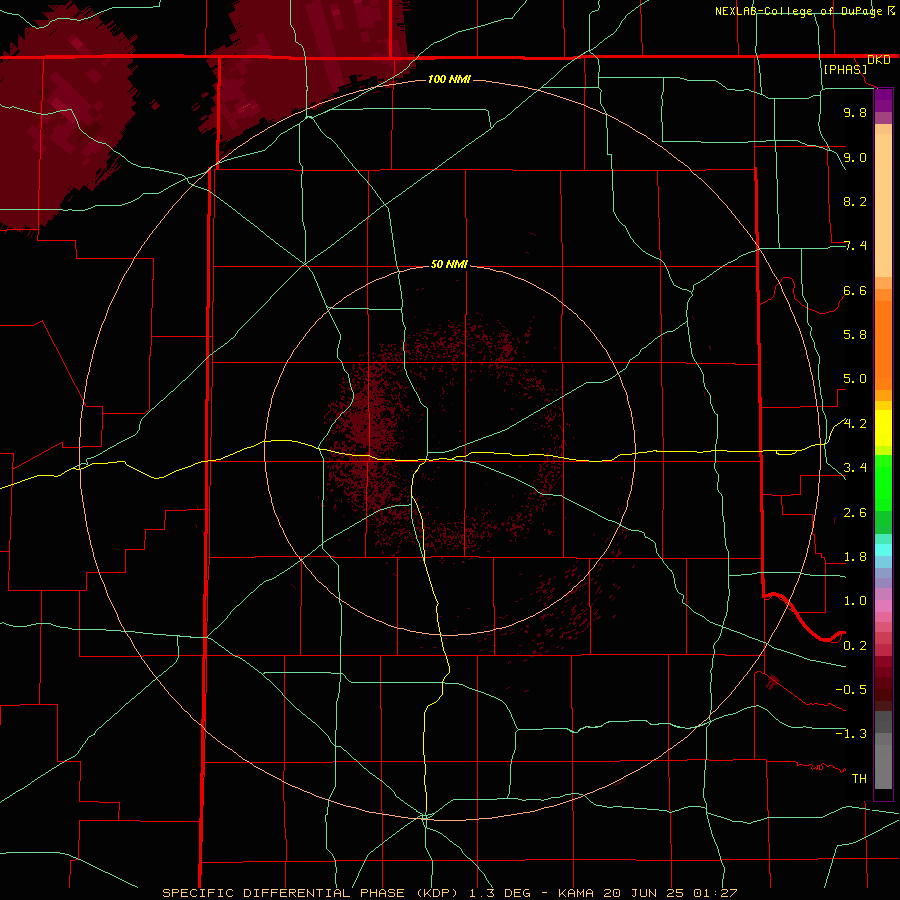Pick the cyan color bar segment

pos(883,549)
